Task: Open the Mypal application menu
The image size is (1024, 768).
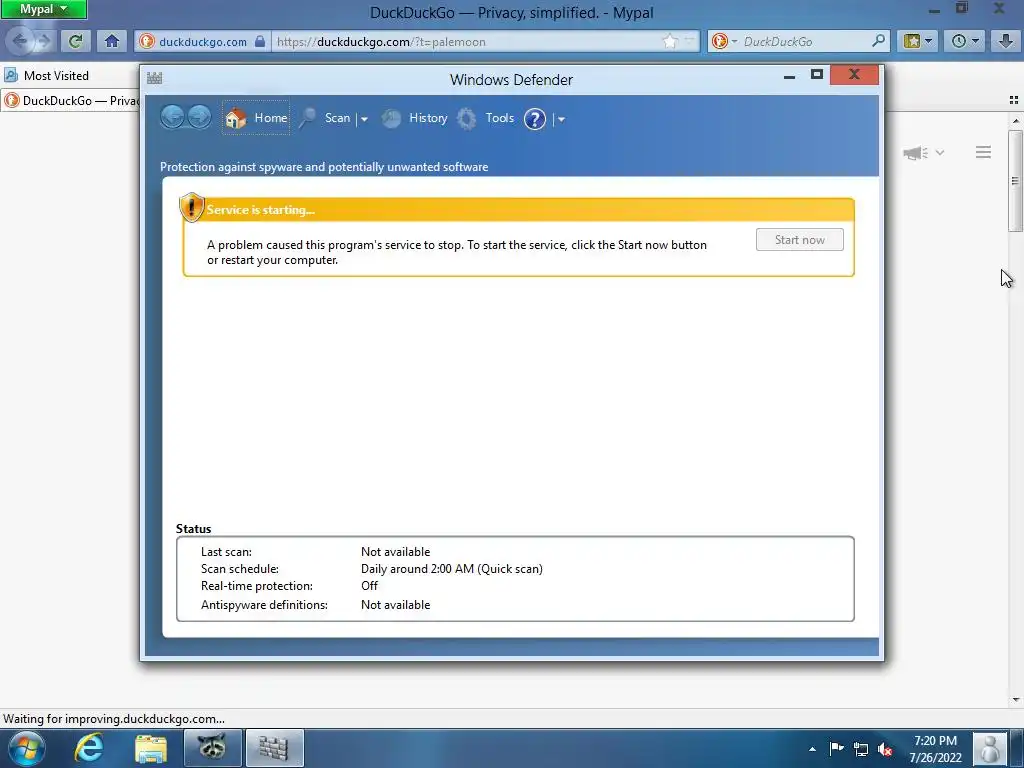Action: coord(43,9)
